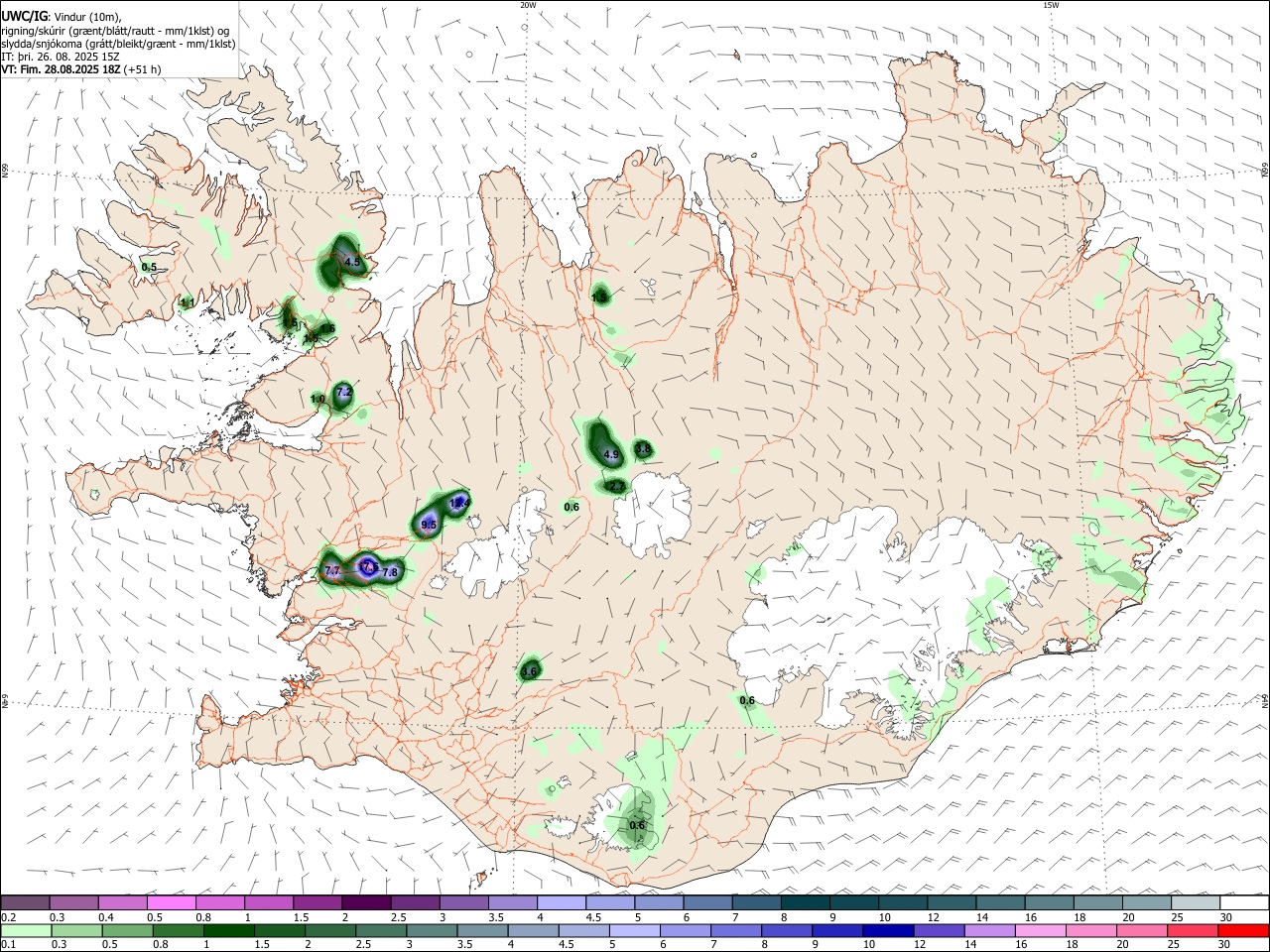This screenshot has width=1270, height=952.
Task: Select the pale grey 25 snow scale swatch
Action: pyautogui.click(x=1197, y=903)
